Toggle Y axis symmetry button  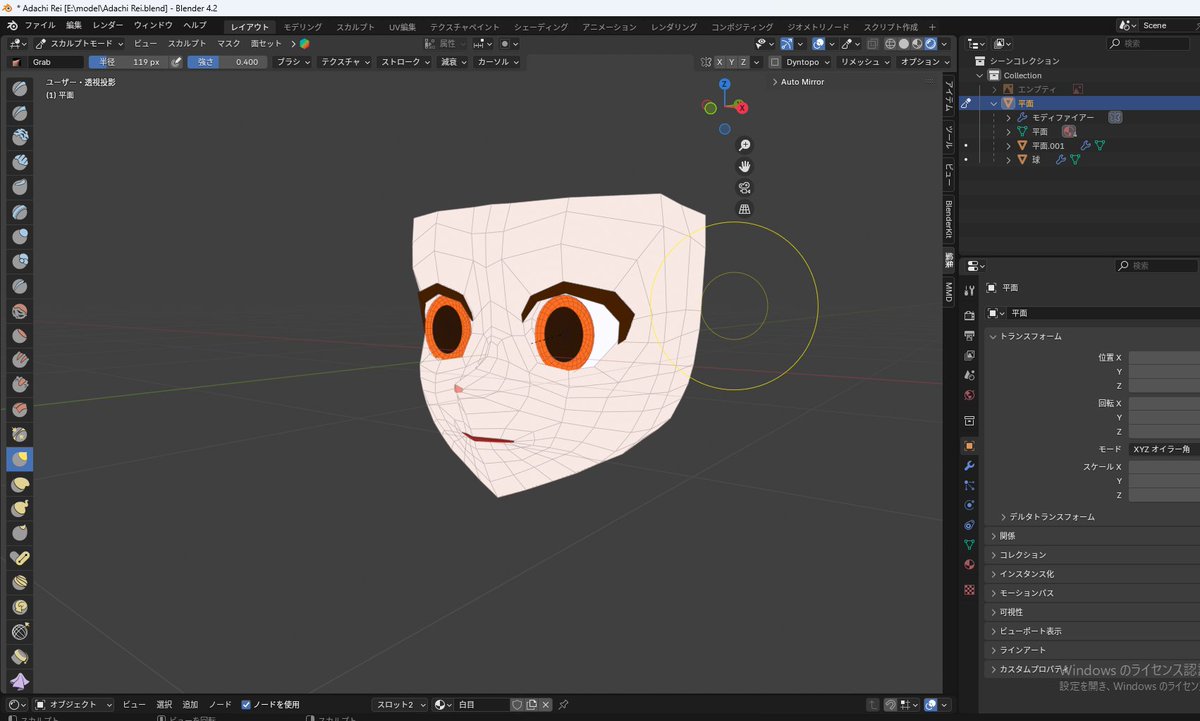(x=731, y=62)
